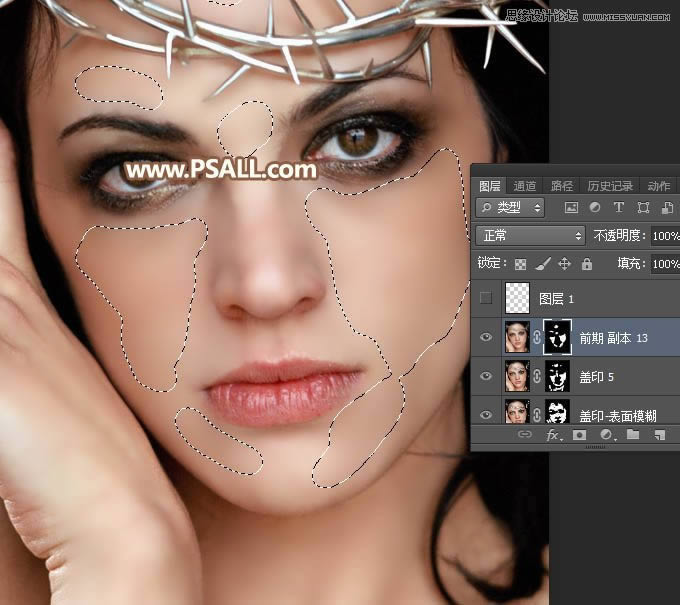680x605 pixels.
Task: Click the new group folder icon
Action: (x=633, y=436)
